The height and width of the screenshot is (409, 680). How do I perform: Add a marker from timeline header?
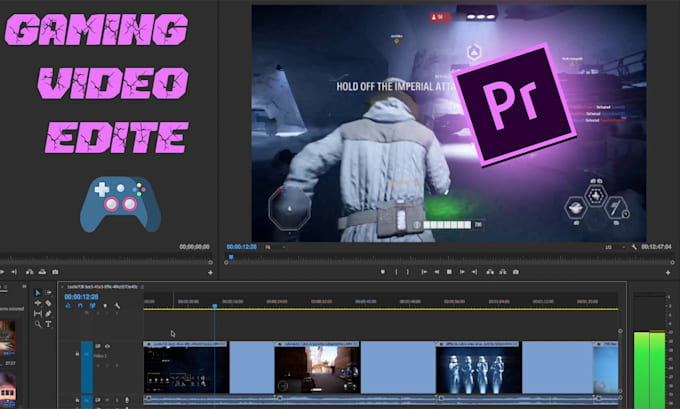pyautogui.click(x=105, y=306)
